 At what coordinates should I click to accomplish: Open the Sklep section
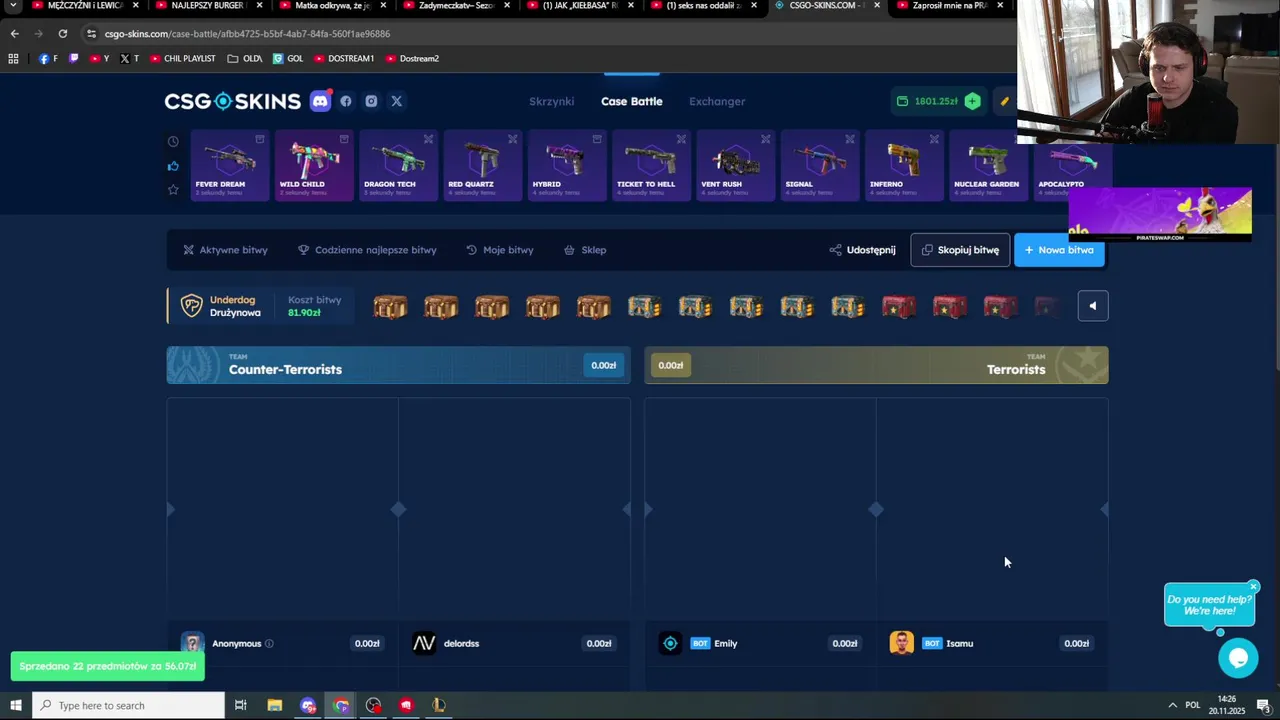(x=585, y=250)
